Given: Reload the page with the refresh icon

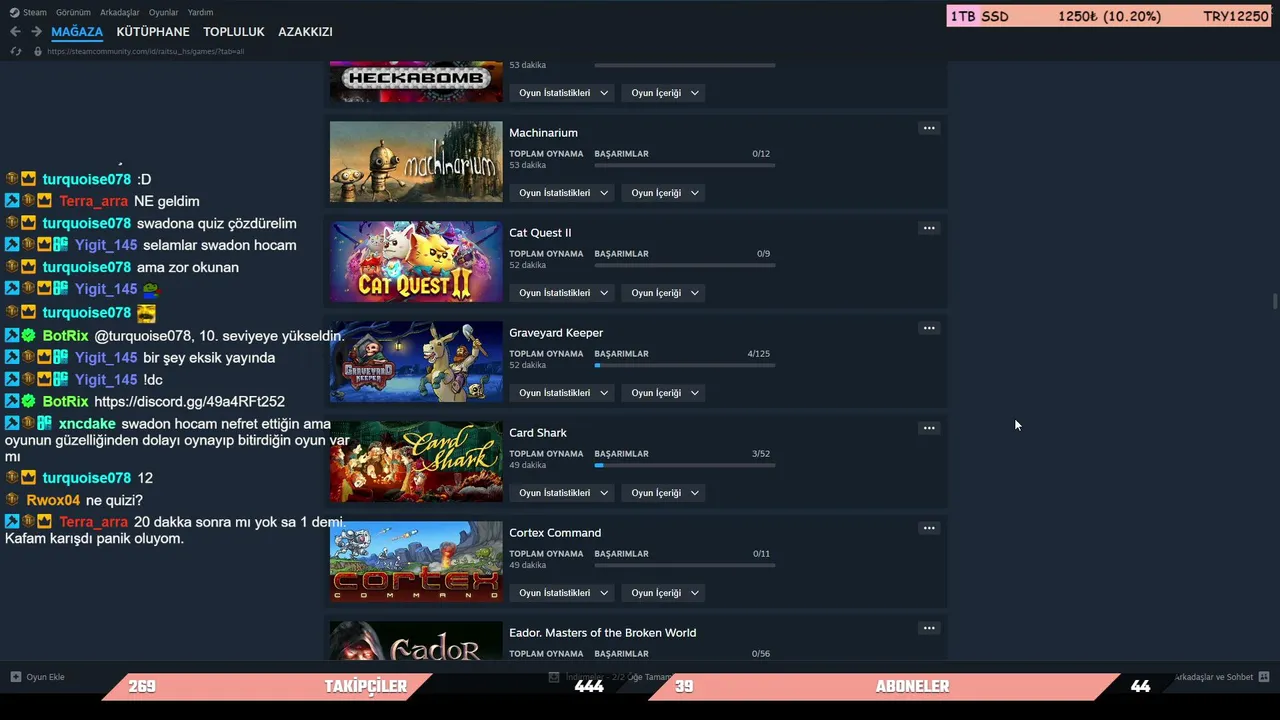Looking at the screenshot, I should tap(16, 51).
